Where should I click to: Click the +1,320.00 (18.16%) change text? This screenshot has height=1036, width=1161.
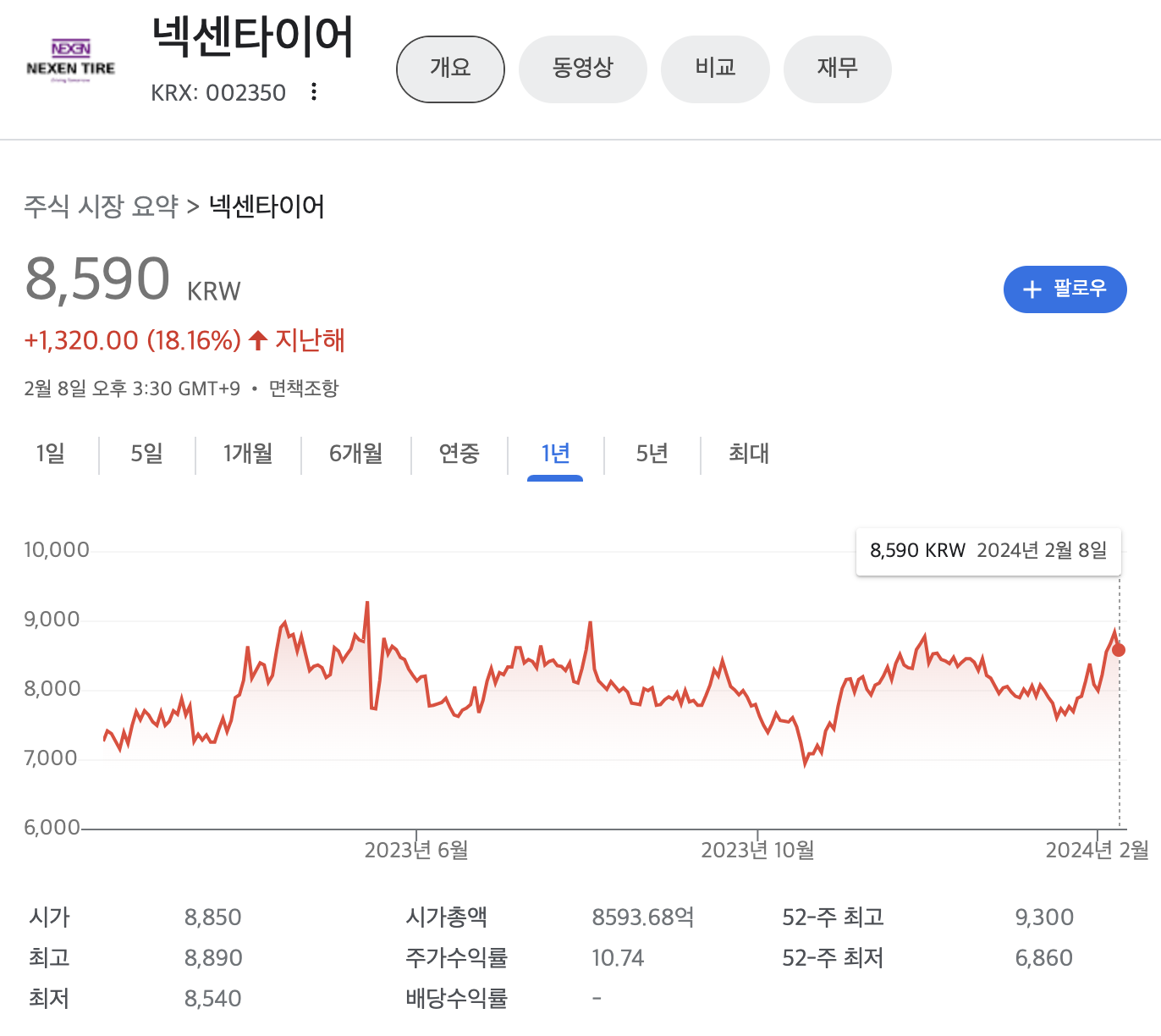point(132,340)
